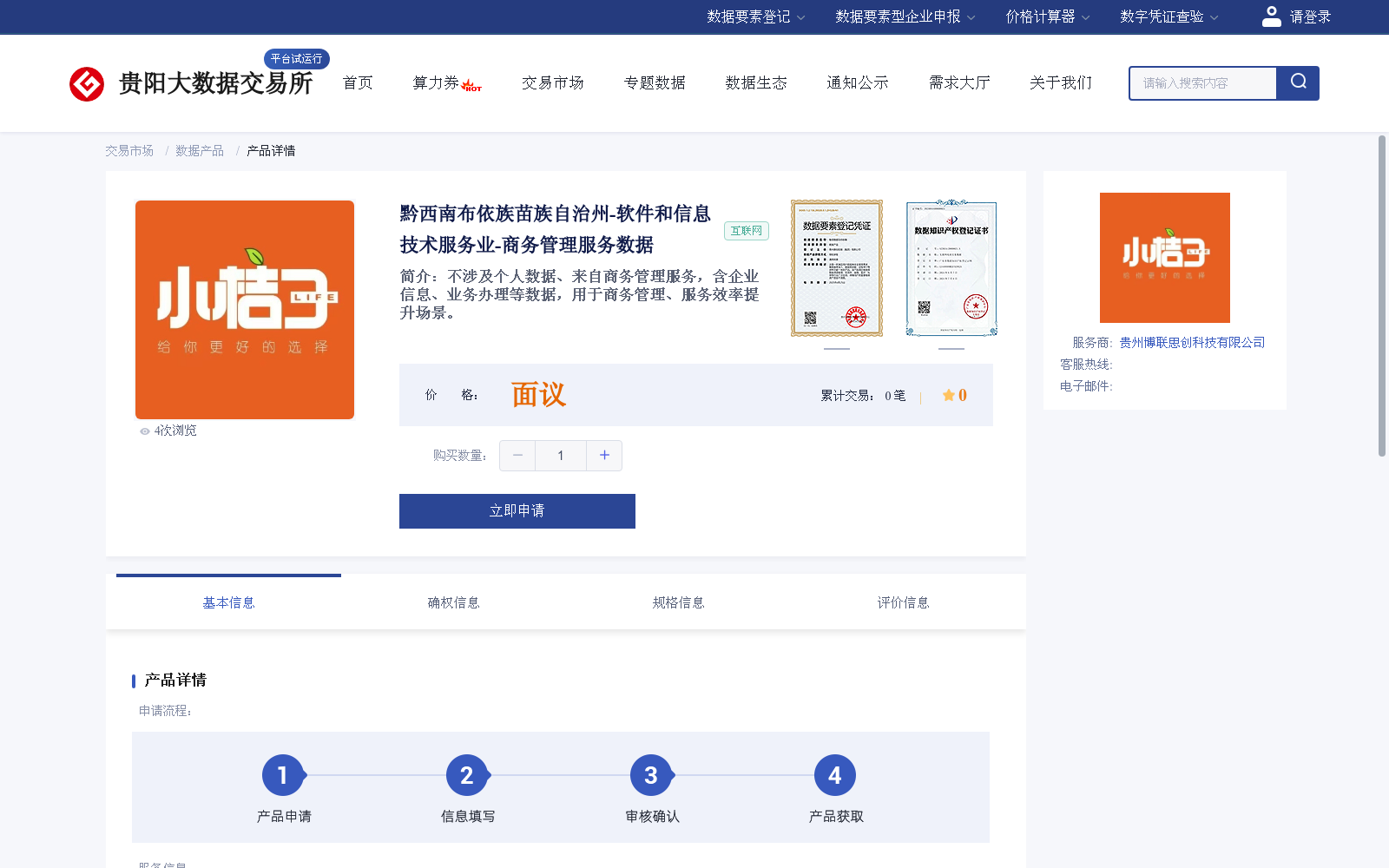Open the 关于我们 nav menu

tap(1061, 83)
